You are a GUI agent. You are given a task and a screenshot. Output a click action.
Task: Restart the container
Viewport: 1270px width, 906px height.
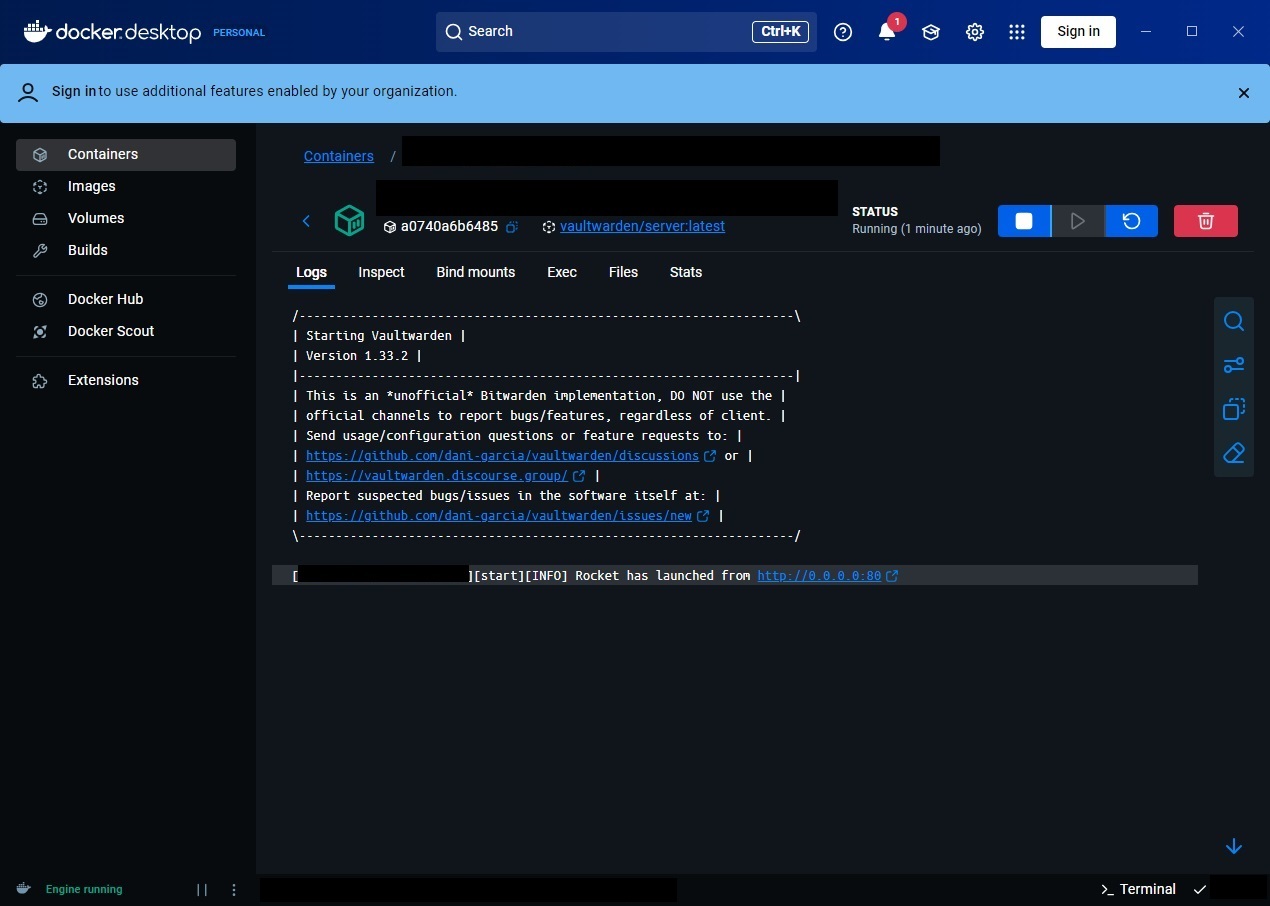pos(1132,221)
